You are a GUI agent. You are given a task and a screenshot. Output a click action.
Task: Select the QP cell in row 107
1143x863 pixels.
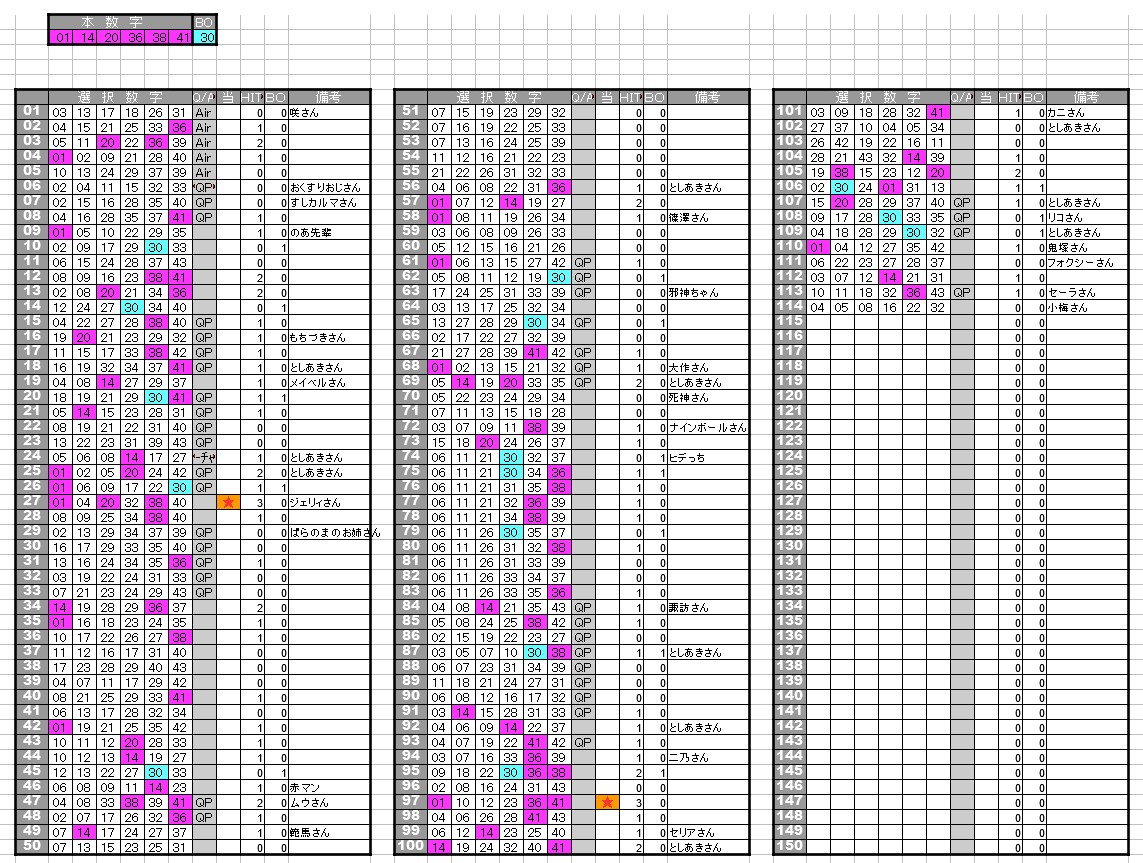[x=961, y=203]
